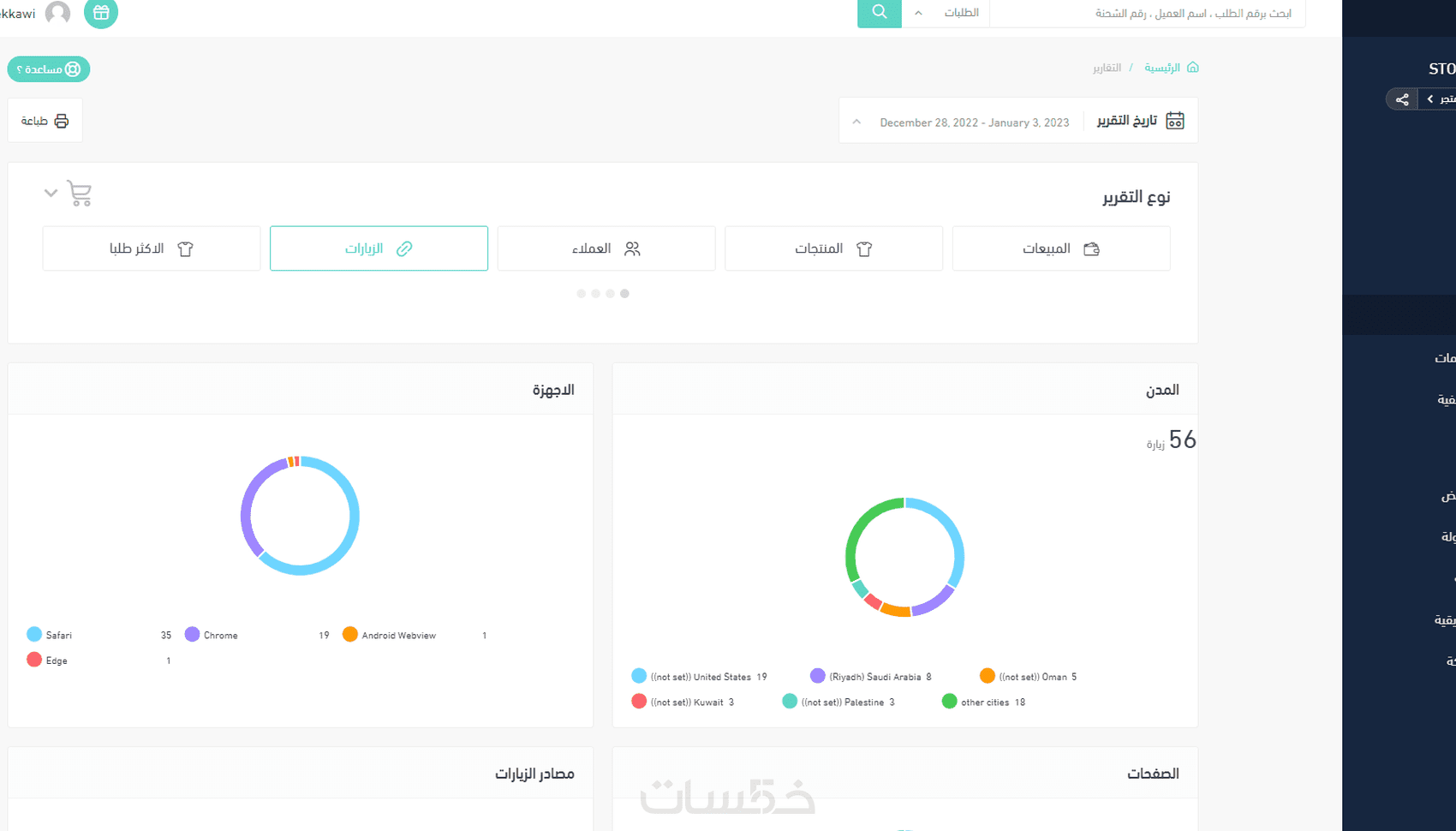Click the printer icon for طباعة

[x=62, y=121]
